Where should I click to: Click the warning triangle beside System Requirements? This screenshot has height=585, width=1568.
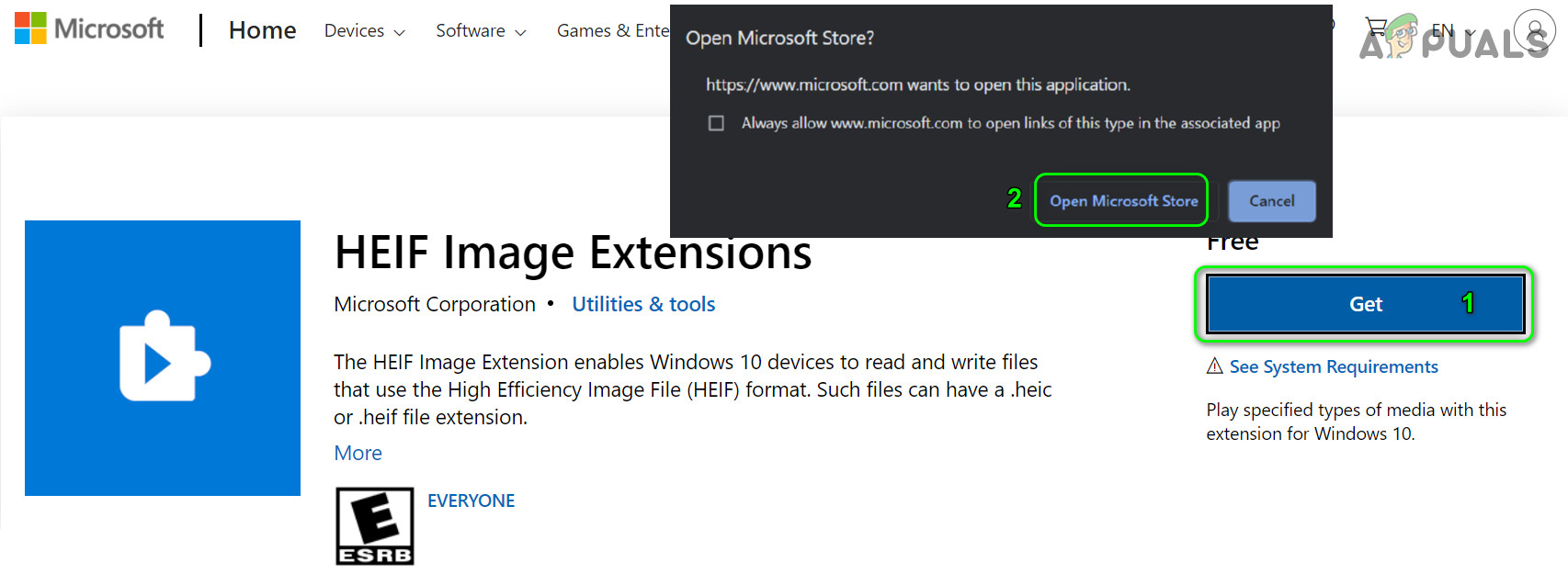point(1214,366)
